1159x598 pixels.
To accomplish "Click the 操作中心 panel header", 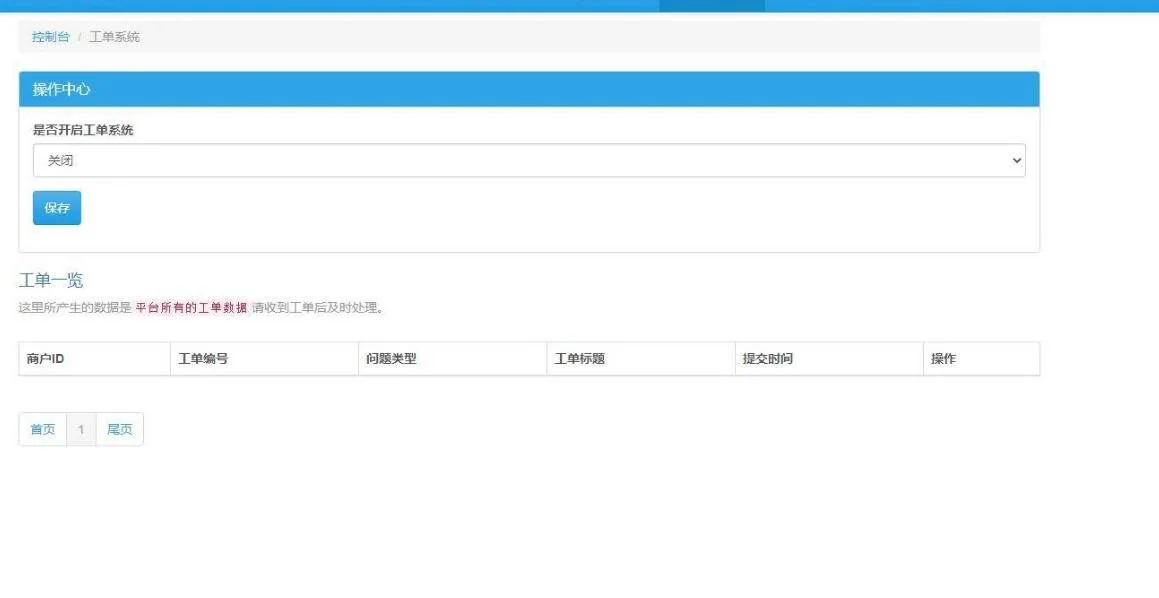I will click(x=61, y=89).
